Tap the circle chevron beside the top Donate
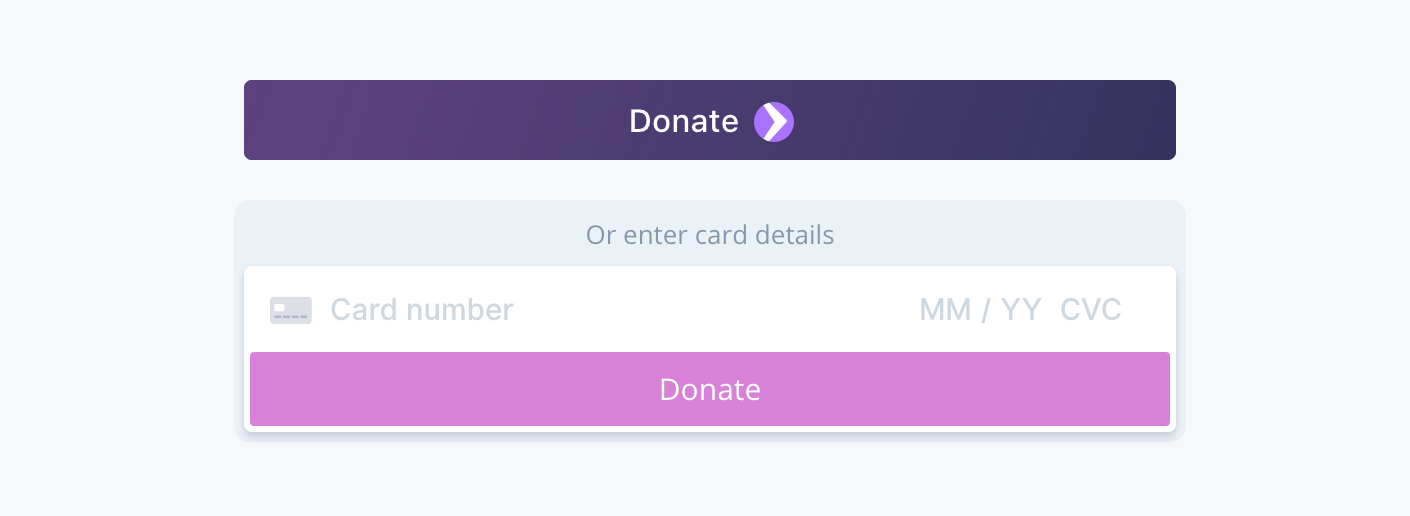Viewport: 1410px width, 516px height. coord(773,121)
